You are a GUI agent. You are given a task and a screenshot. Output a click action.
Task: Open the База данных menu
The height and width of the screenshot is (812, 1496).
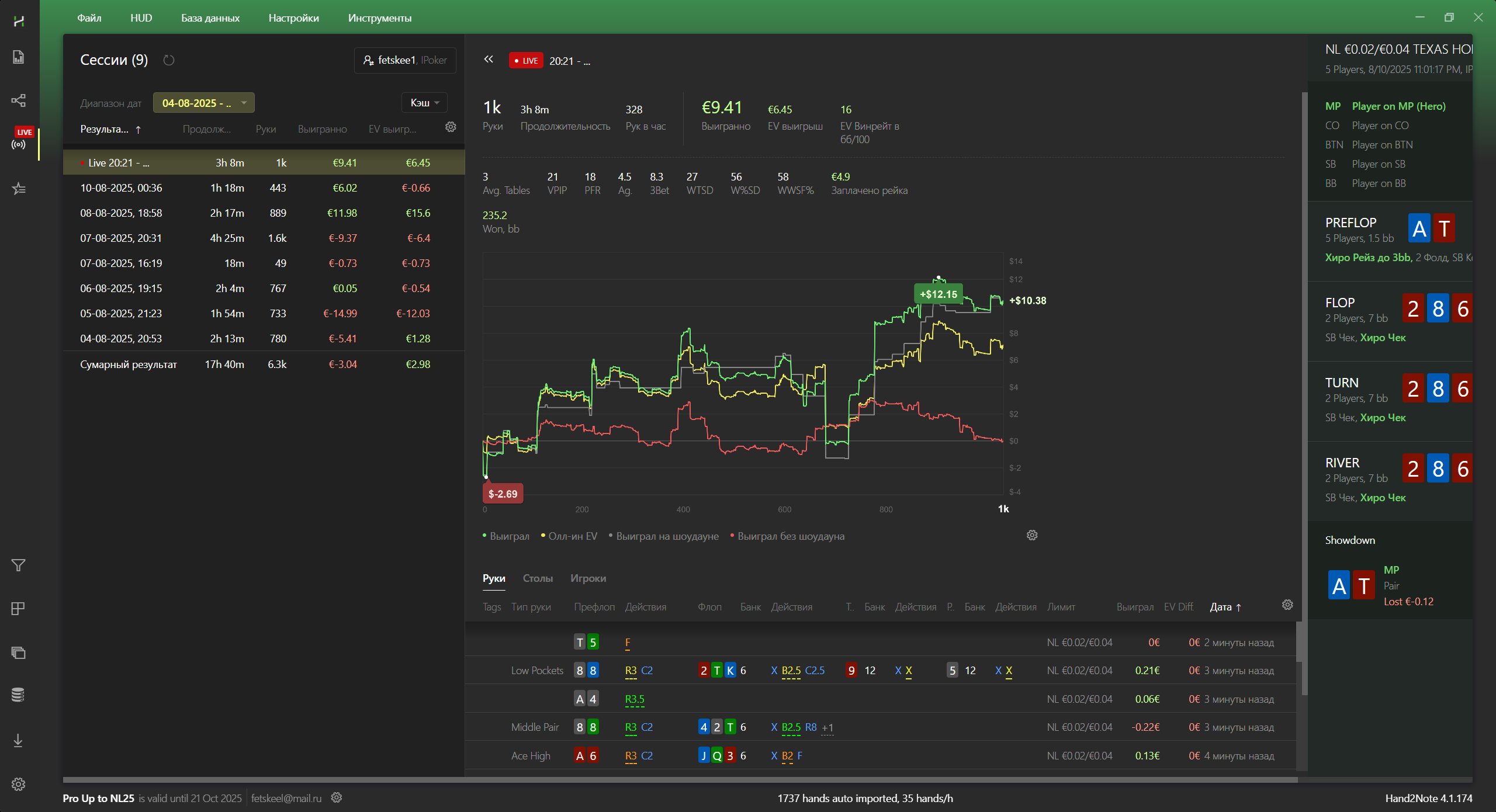(210, 18)
